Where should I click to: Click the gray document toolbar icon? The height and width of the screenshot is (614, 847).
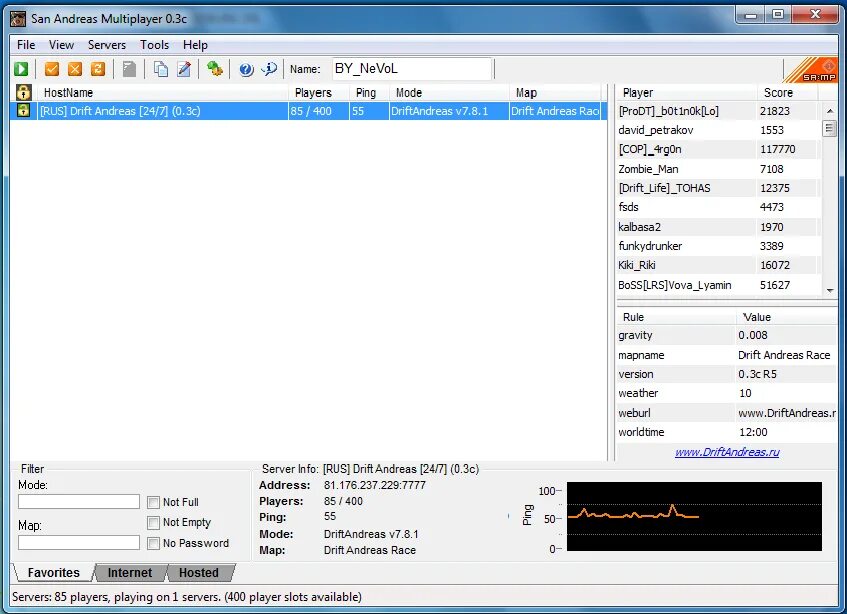(129, 69)
